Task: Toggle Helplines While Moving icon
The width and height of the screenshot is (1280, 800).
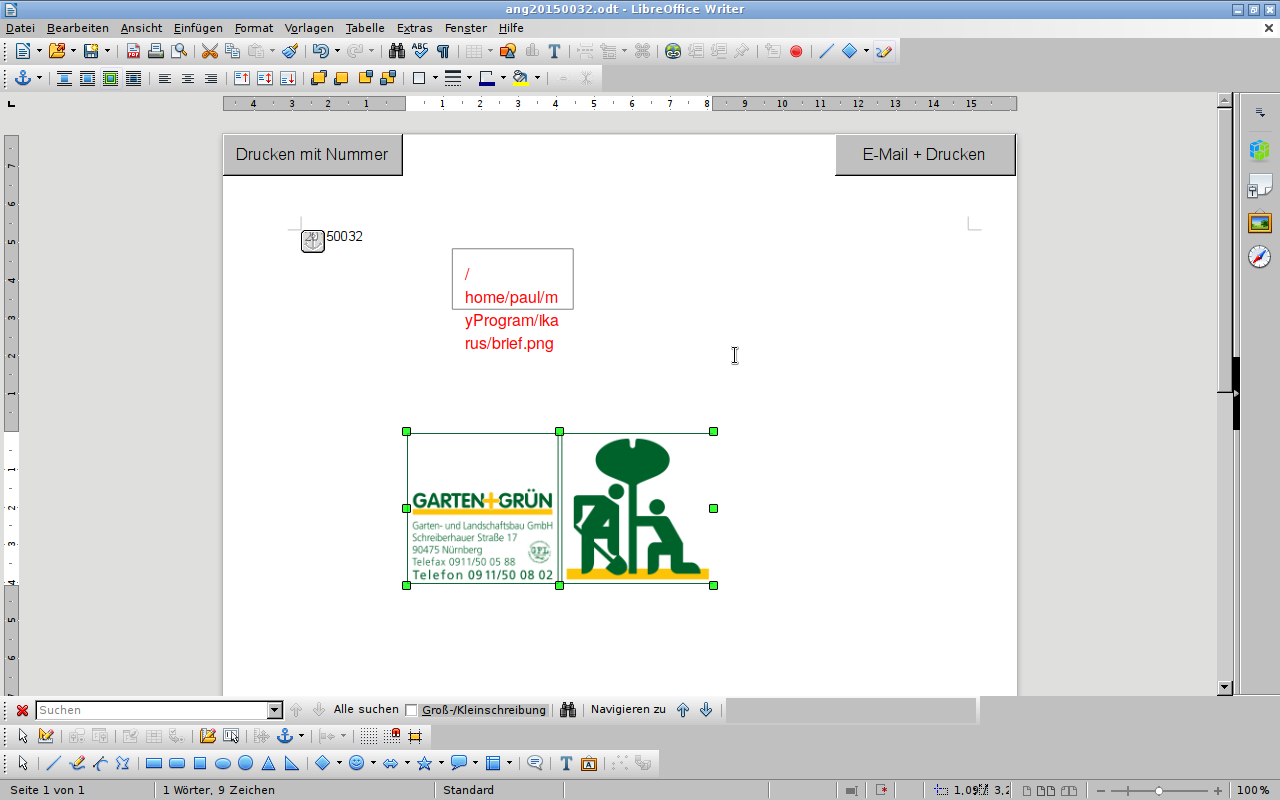Action: click(x=415, y=736)
